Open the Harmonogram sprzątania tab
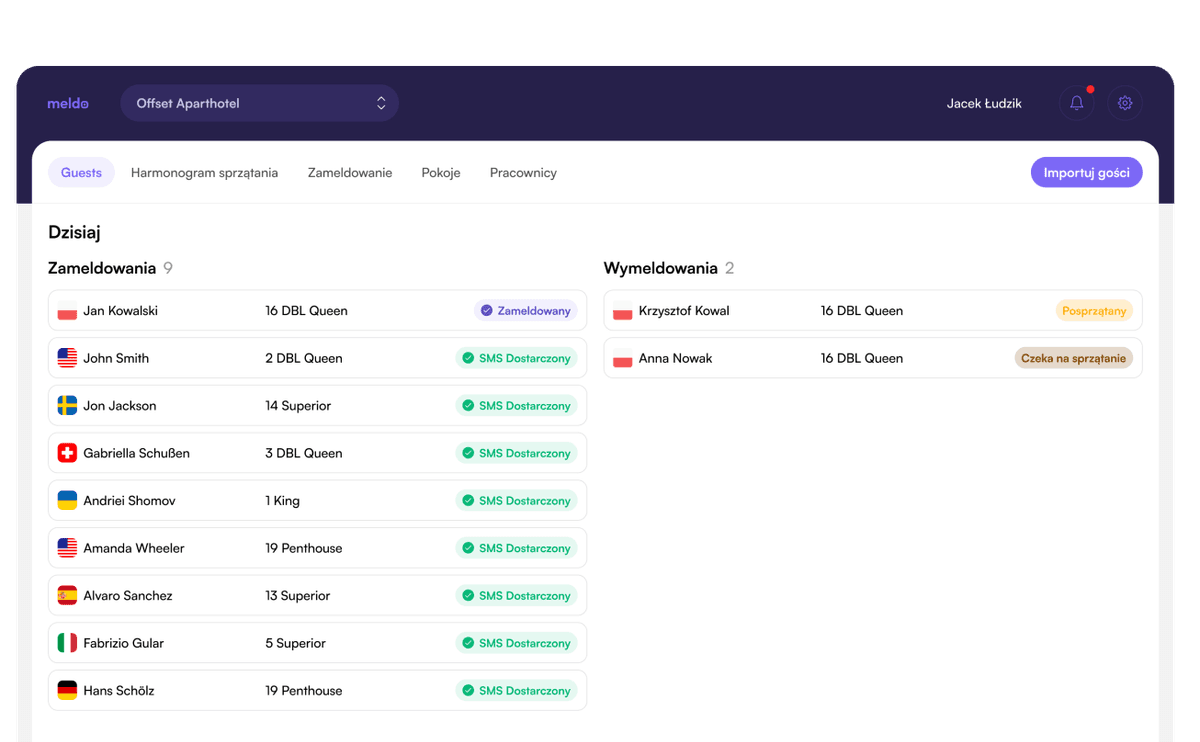This screenshot has width=1200, height=742. (x=204, y=172)
